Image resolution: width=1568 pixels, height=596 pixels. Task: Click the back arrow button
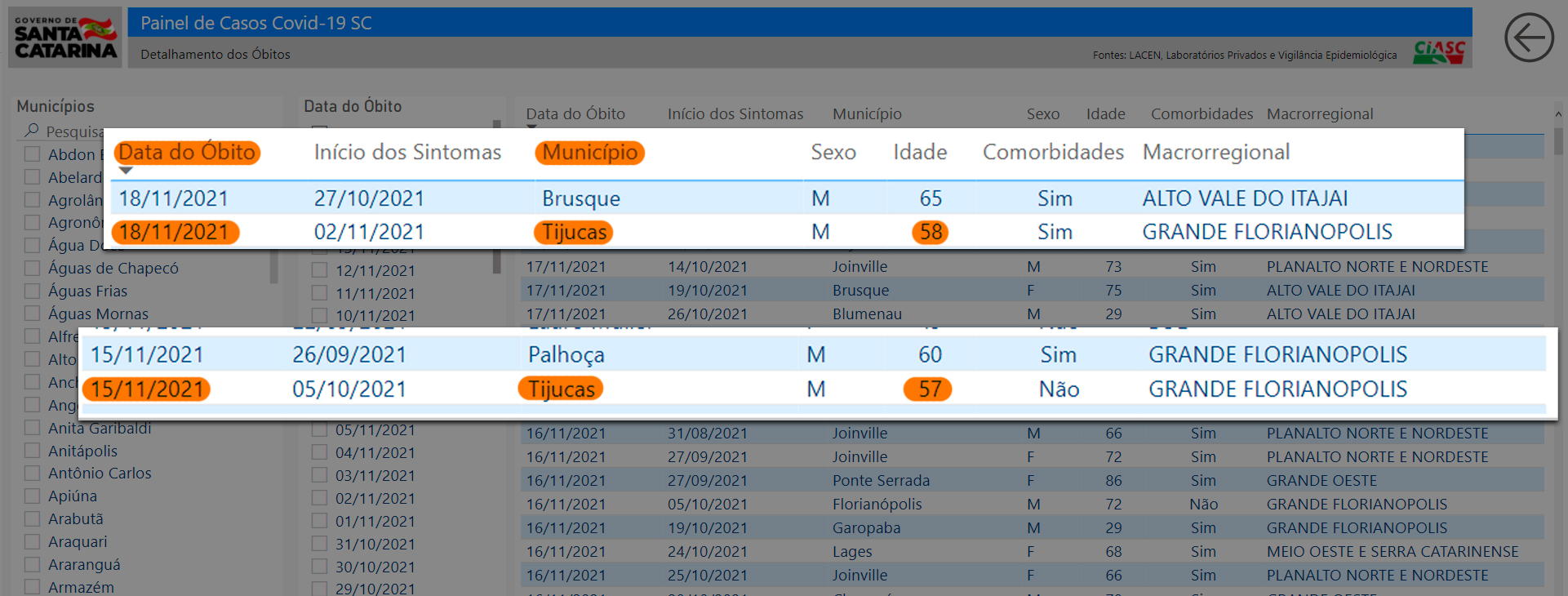point(1528,38)
